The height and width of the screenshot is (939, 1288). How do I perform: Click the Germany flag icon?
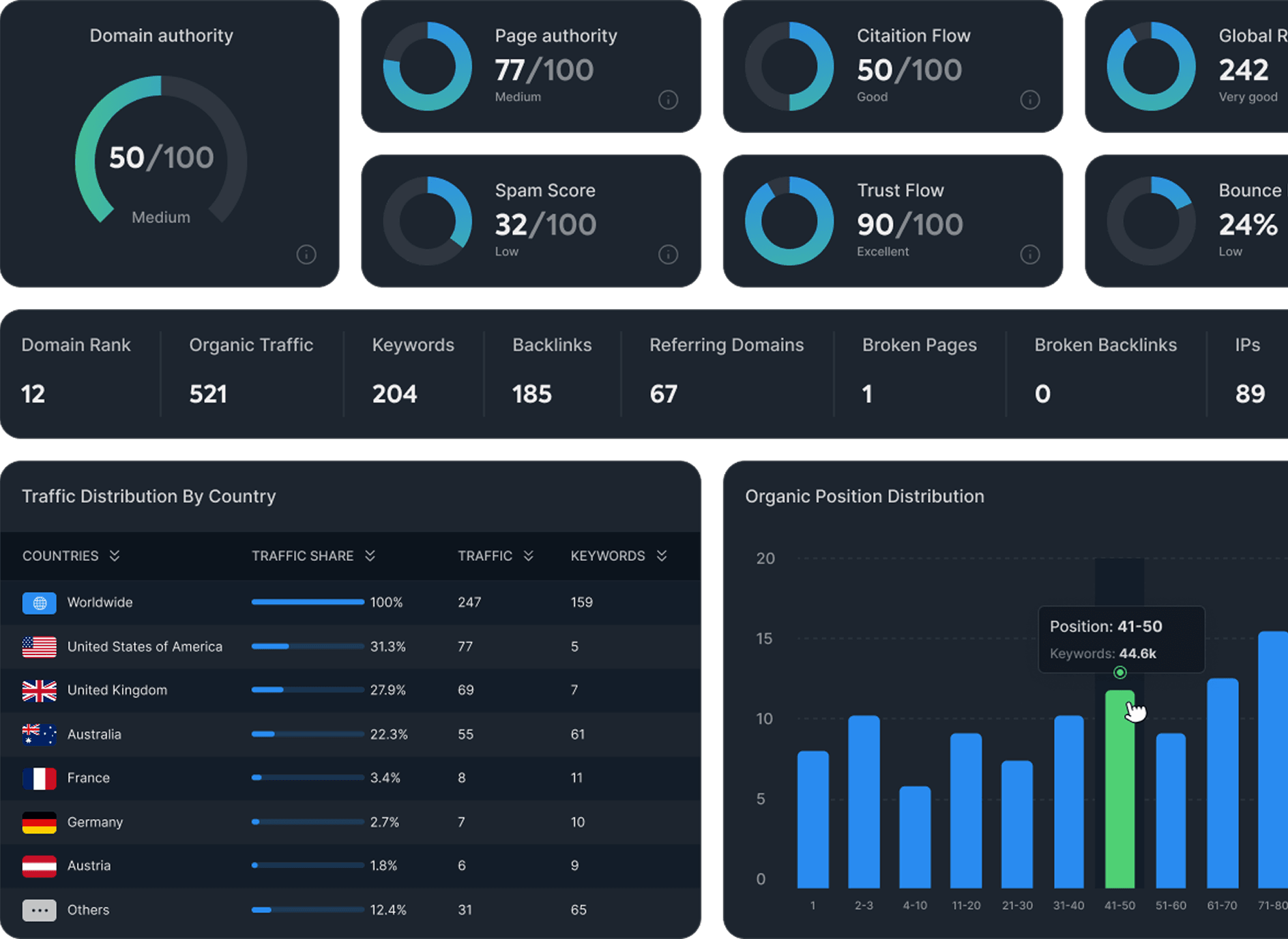[40, 822]
